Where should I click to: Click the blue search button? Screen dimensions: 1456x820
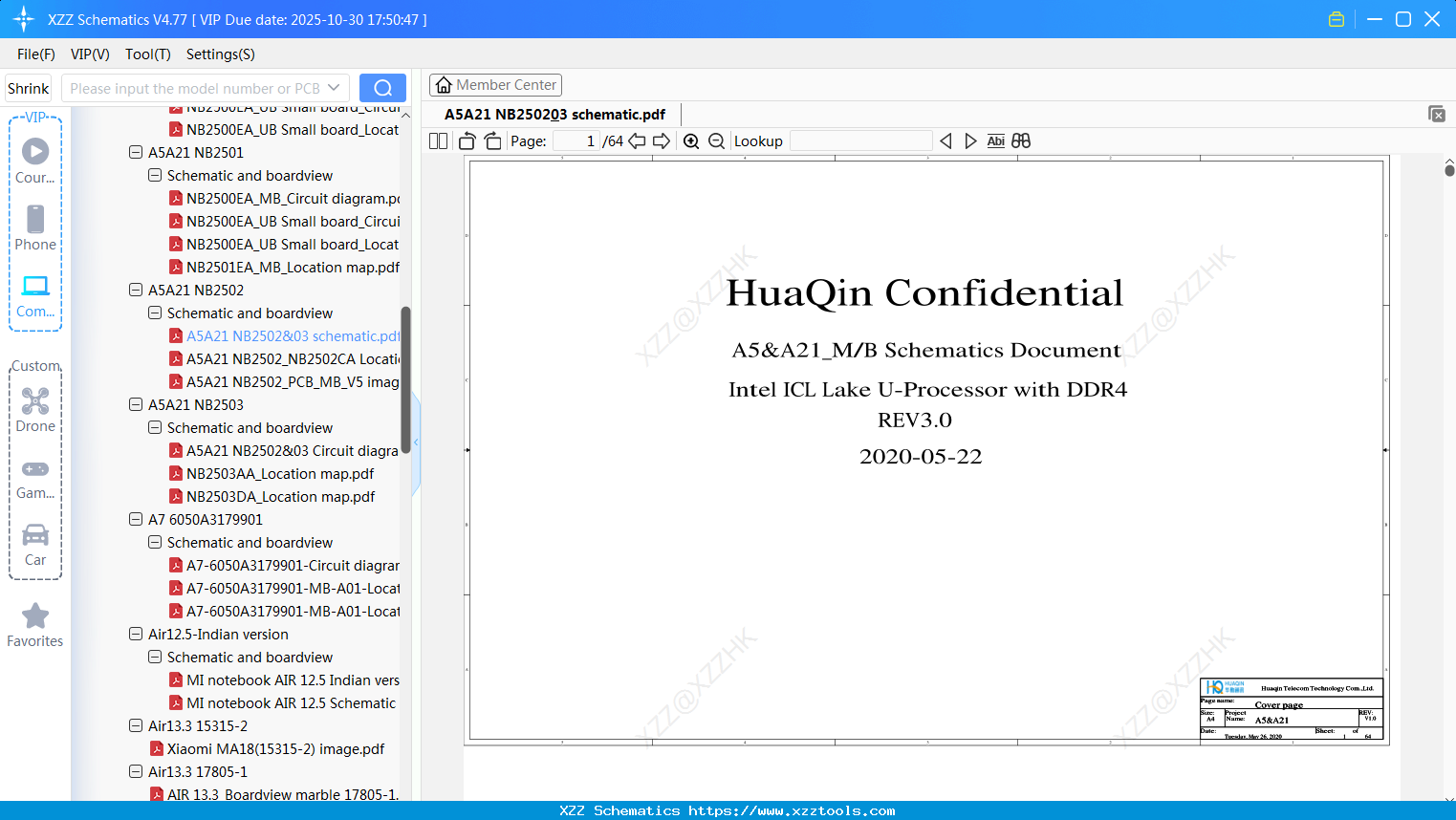tap(382, 88)
